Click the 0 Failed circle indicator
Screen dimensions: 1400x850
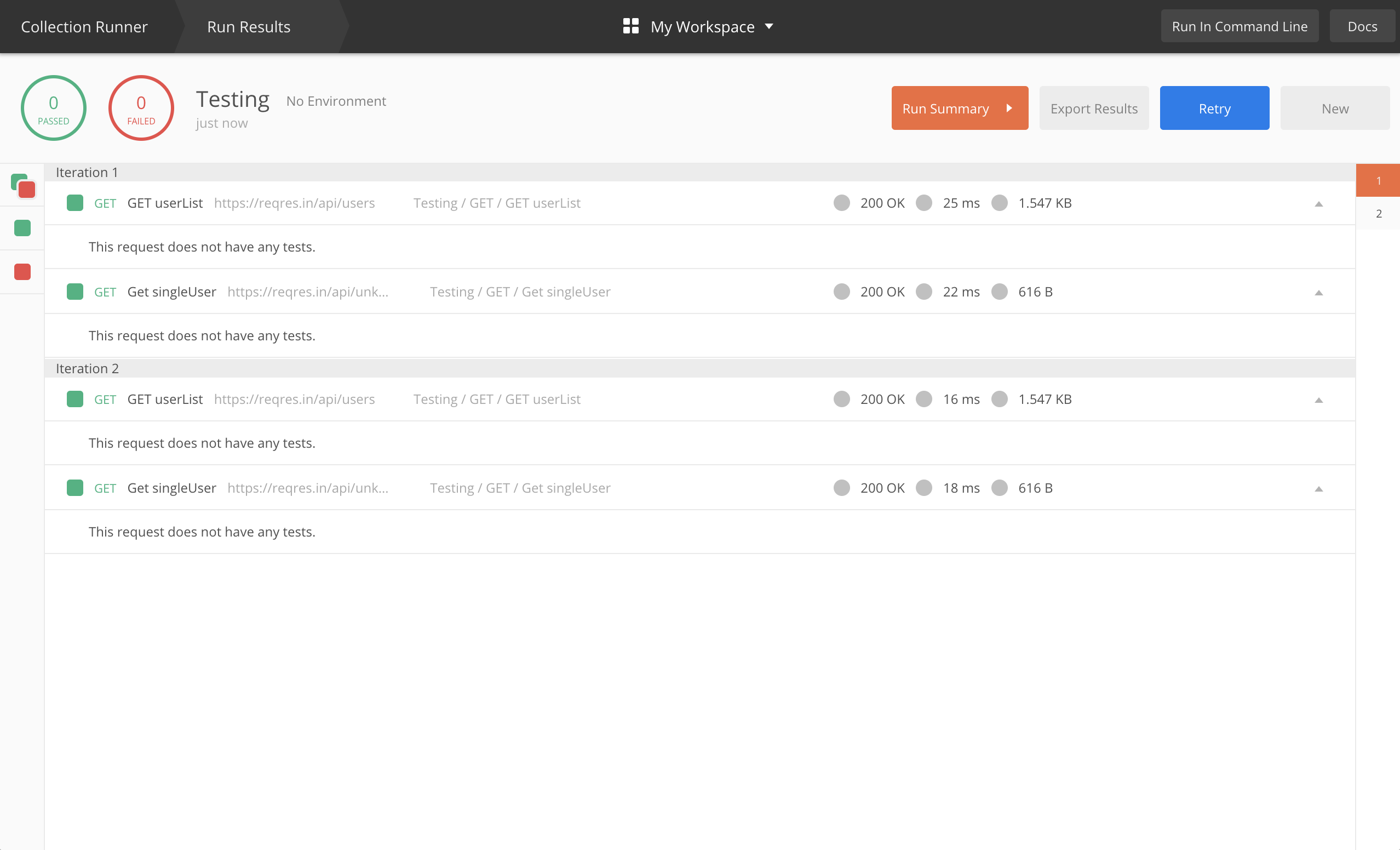click(141, 108)
